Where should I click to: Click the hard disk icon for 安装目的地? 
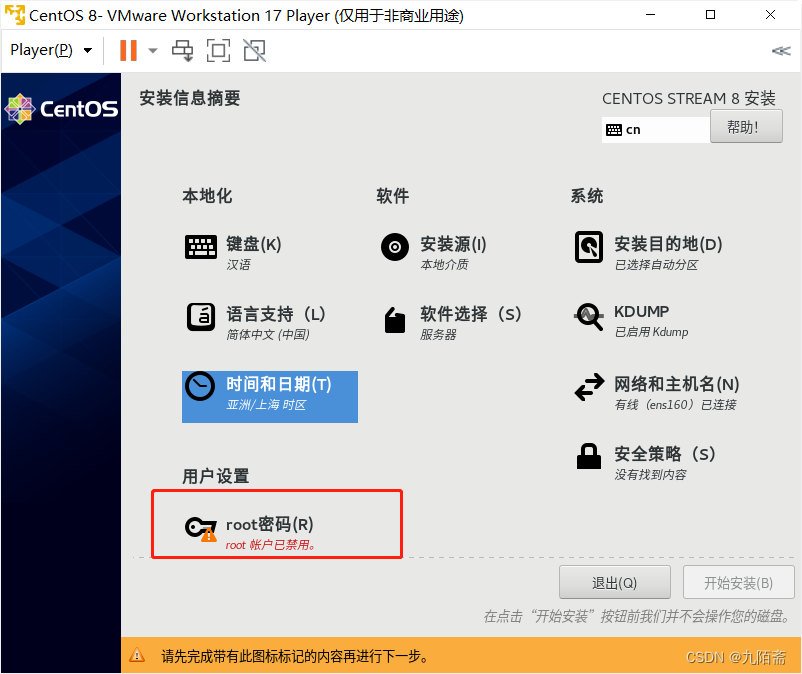click(x=589, y=247)
